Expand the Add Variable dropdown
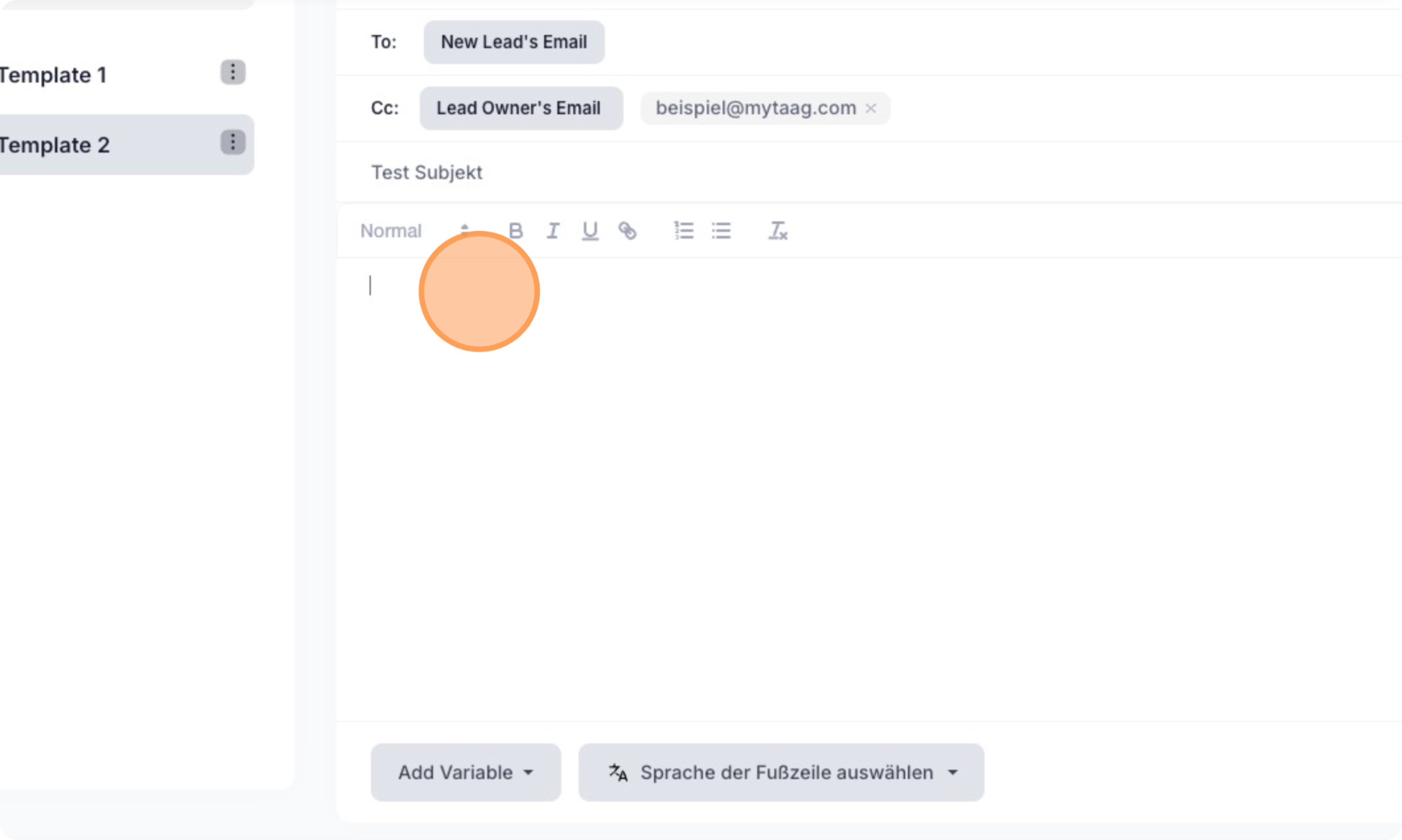 465,772
